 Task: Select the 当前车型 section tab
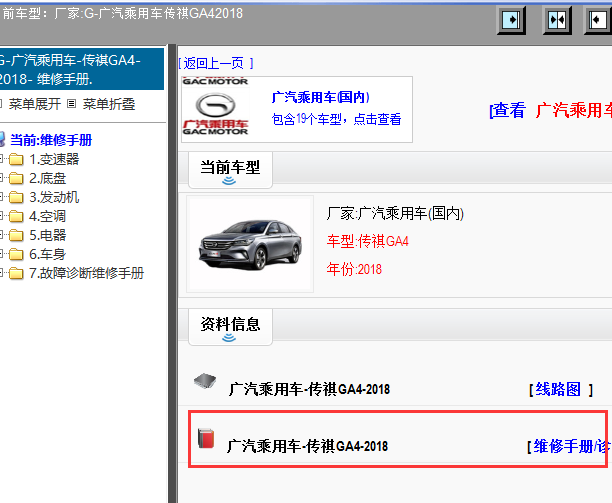[230, 170]
